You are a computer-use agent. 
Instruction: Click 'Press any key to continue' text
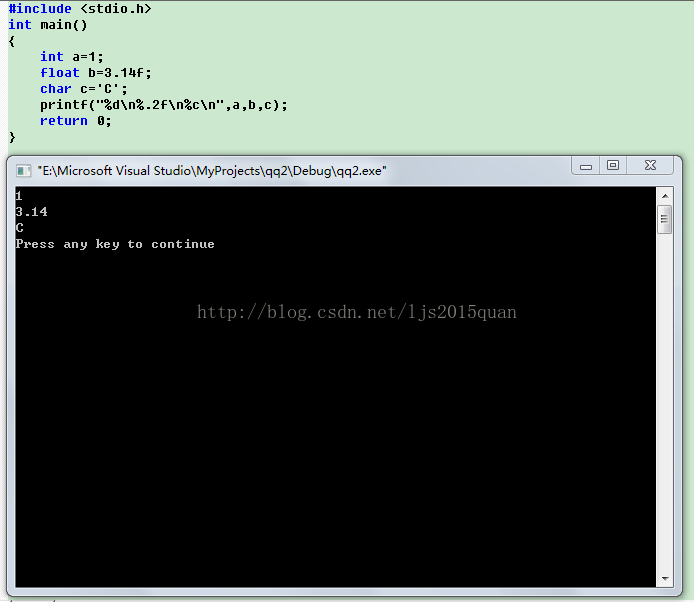115,244
